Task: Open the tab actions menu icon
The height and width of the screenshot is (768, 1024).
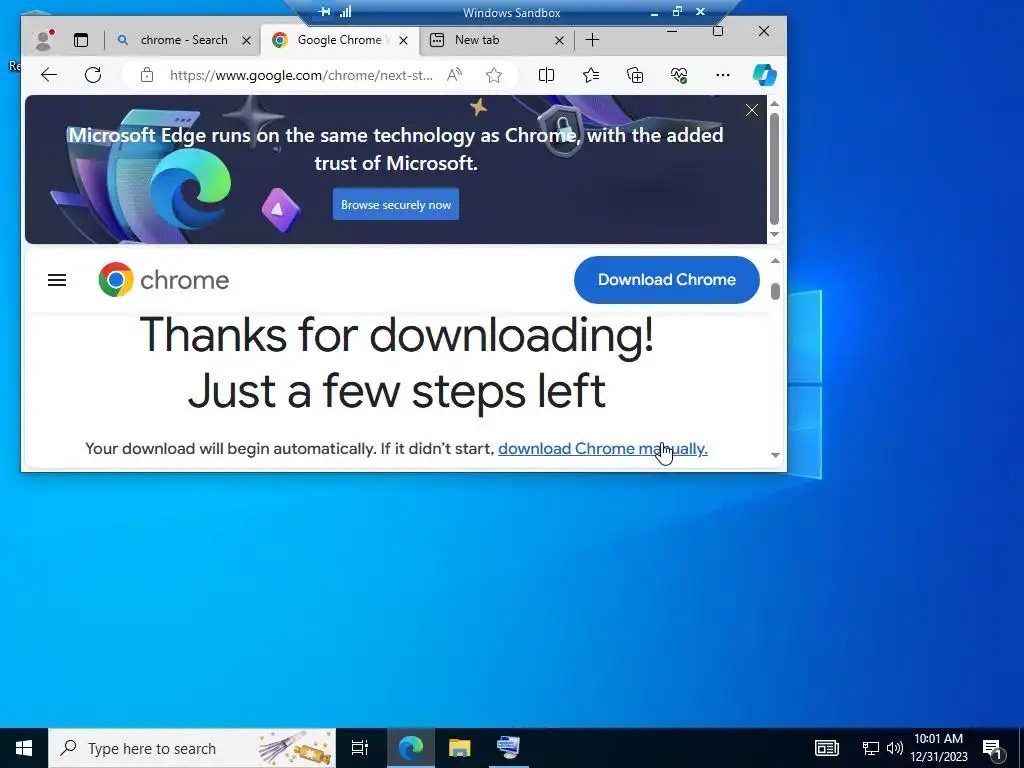Action: coord(81,40)
